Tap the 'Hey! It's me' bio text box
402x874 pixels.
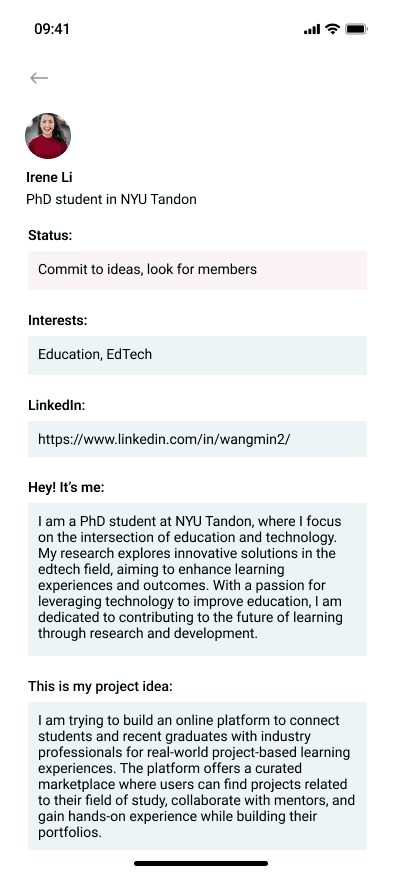tap(197, 580)
